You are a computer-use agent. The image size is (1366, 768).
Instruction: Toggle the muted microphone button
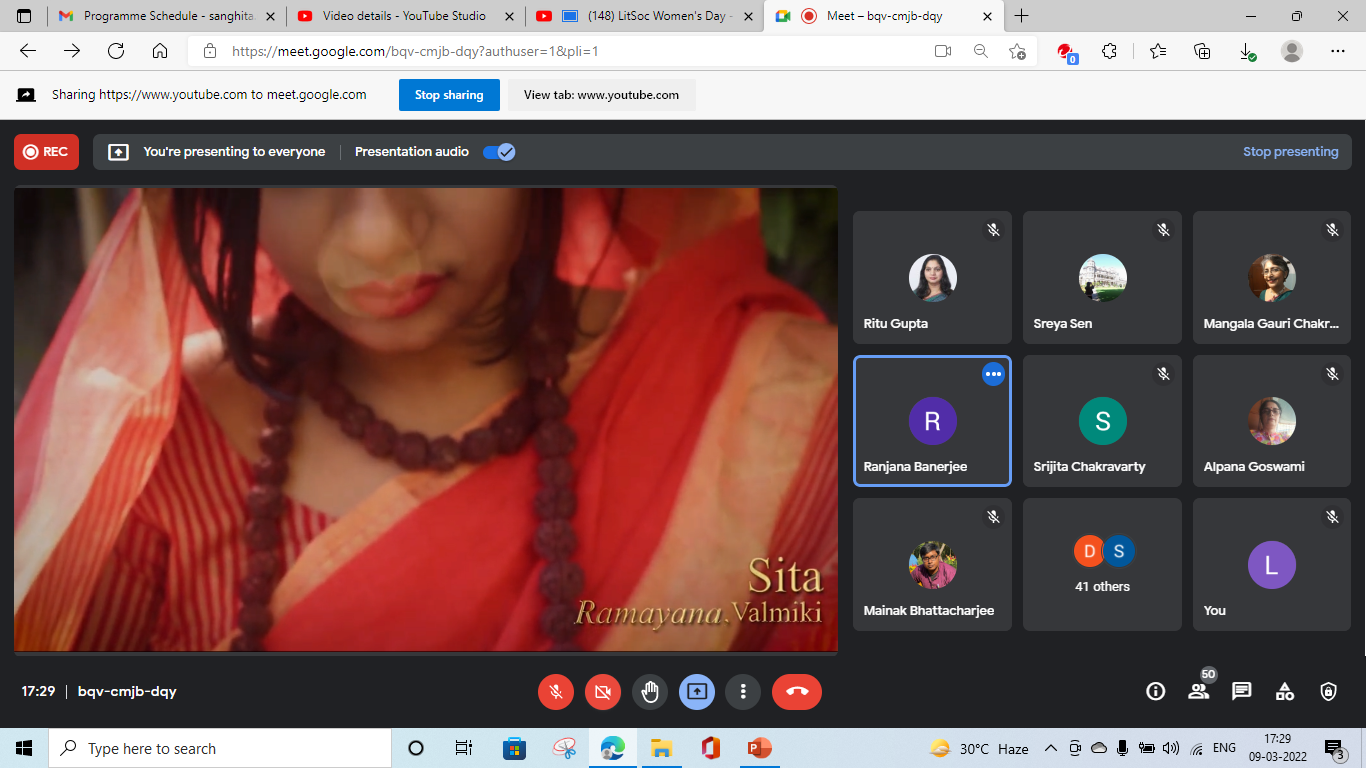(556, 691)
